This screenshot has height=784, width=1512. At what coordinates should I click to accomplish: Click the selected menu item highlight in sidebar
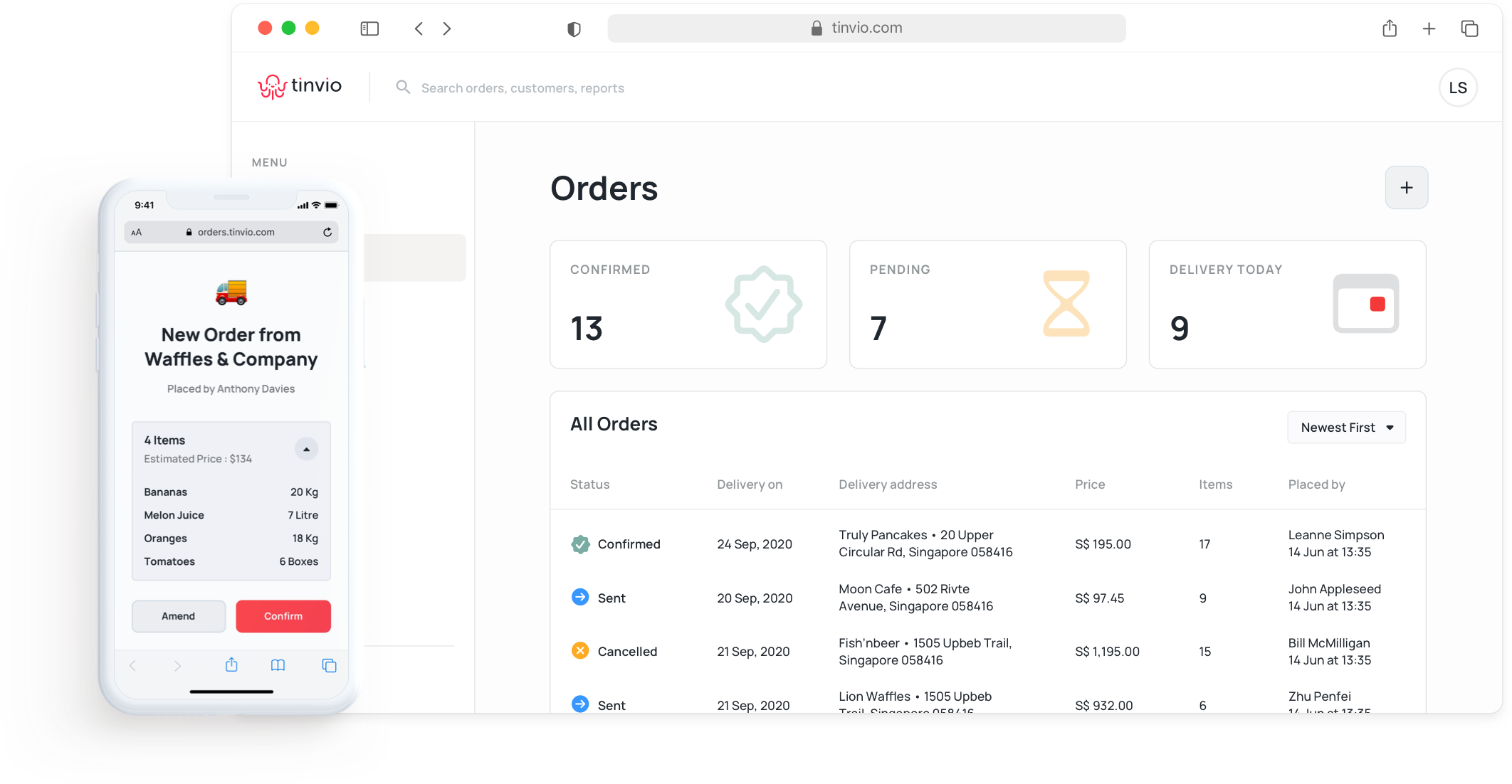[x=415, y=258]
